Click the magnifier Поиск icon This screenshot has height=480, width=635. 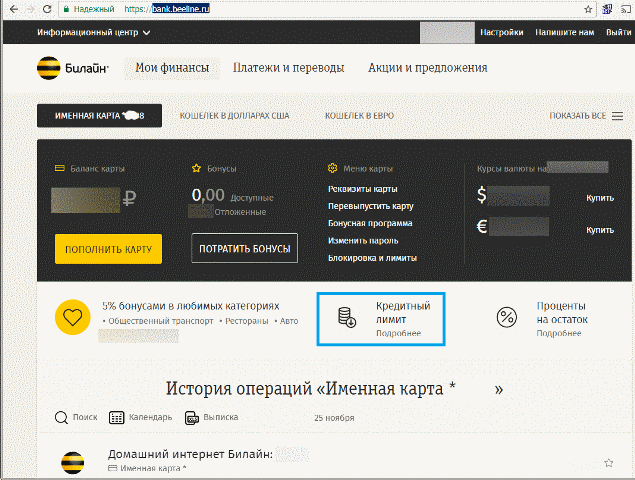click(x=61, y=418)
